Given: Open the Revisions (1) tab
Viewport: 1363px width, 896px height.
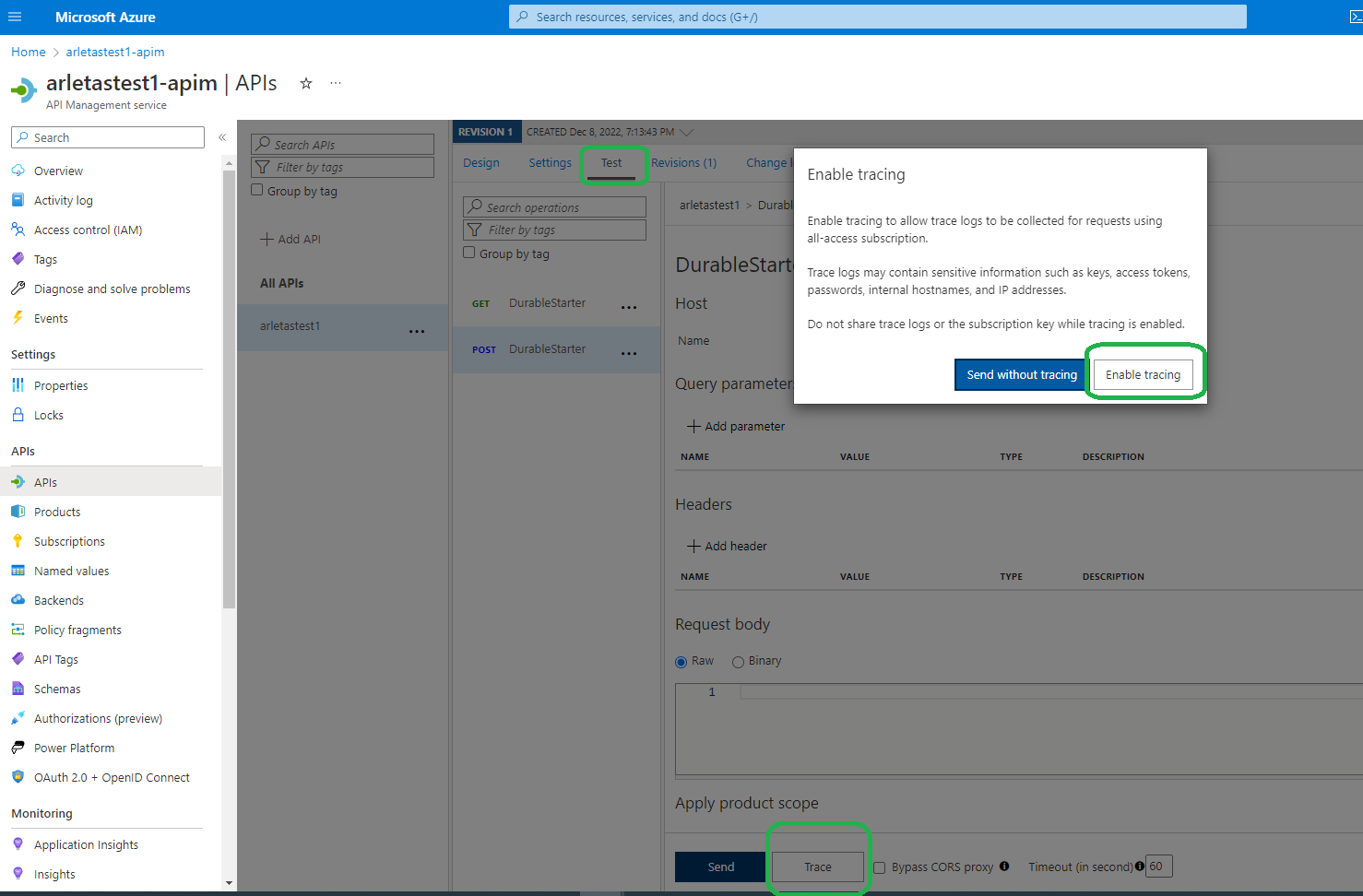Looking at the screenshot, I should pyautogui.click(x=684, y=163).
